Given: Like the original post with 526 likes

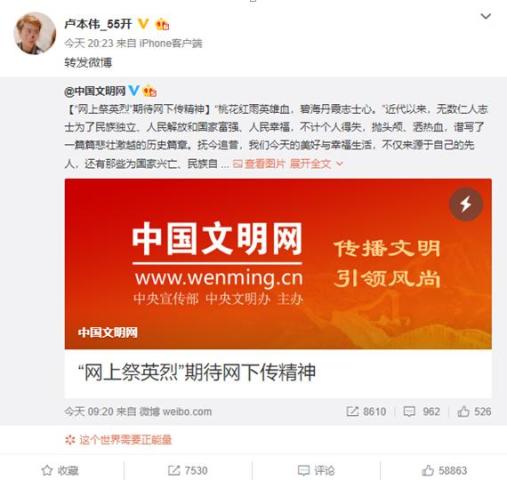Looking at the screenshot, I should tap(474, 412).
